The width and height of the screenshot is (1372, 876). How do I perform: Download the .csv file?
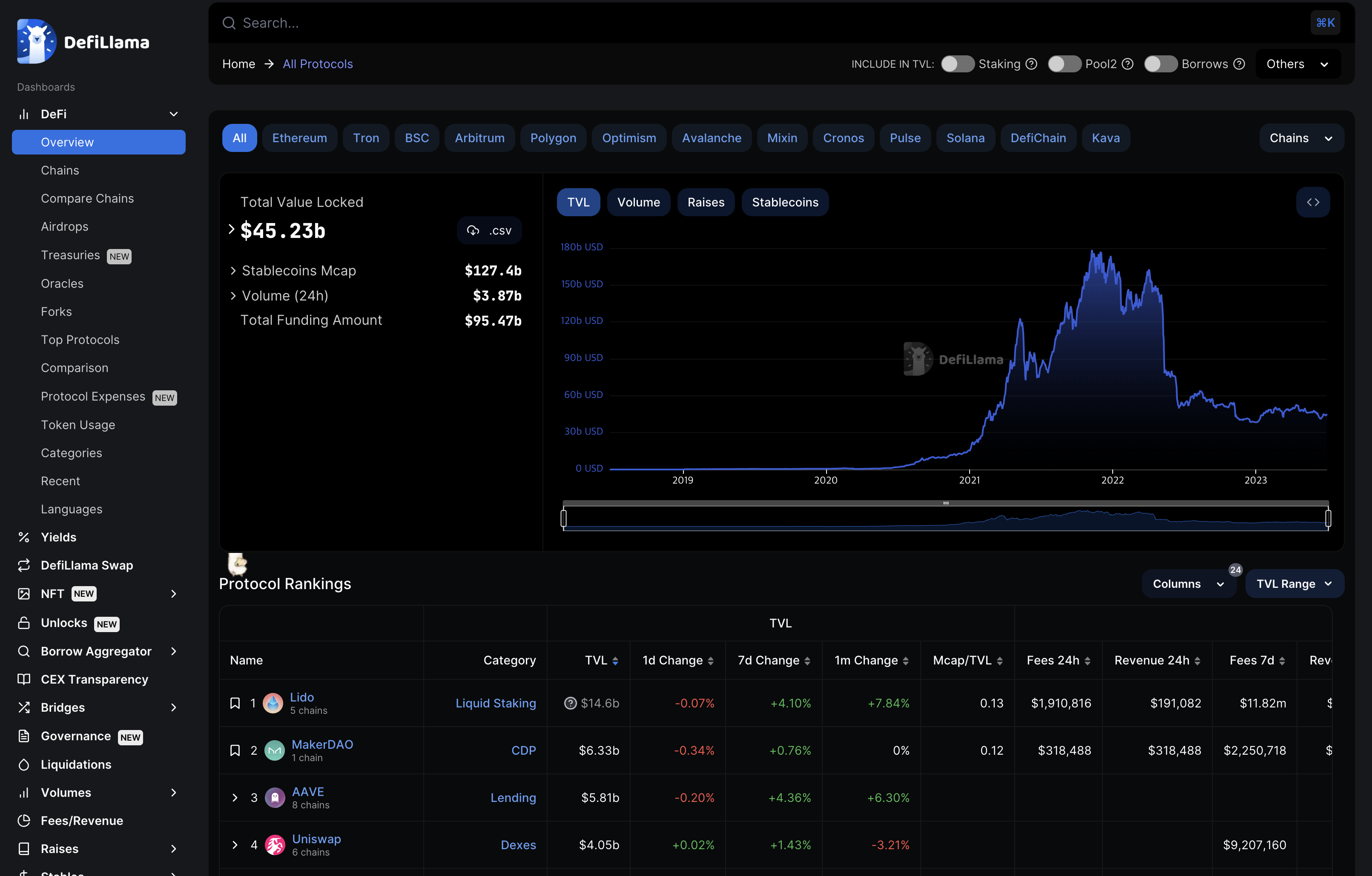click(x=489, y=230)
